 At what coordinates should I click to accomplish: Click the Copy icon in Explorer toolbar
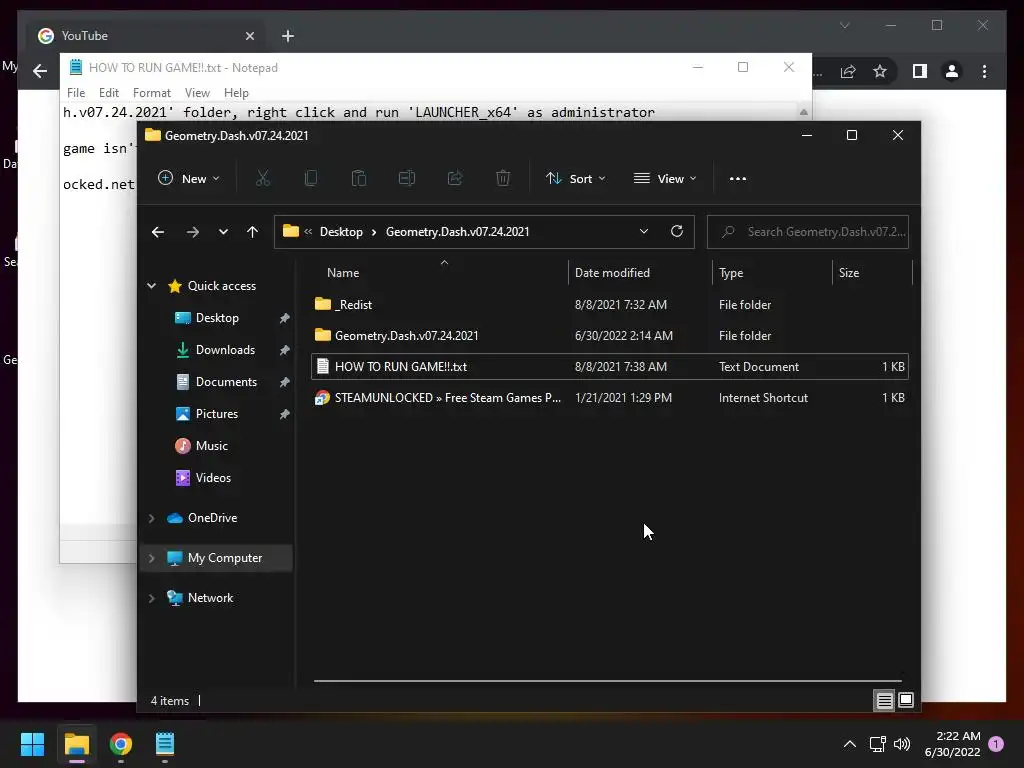pyautogui.click(x=311, y=178)
